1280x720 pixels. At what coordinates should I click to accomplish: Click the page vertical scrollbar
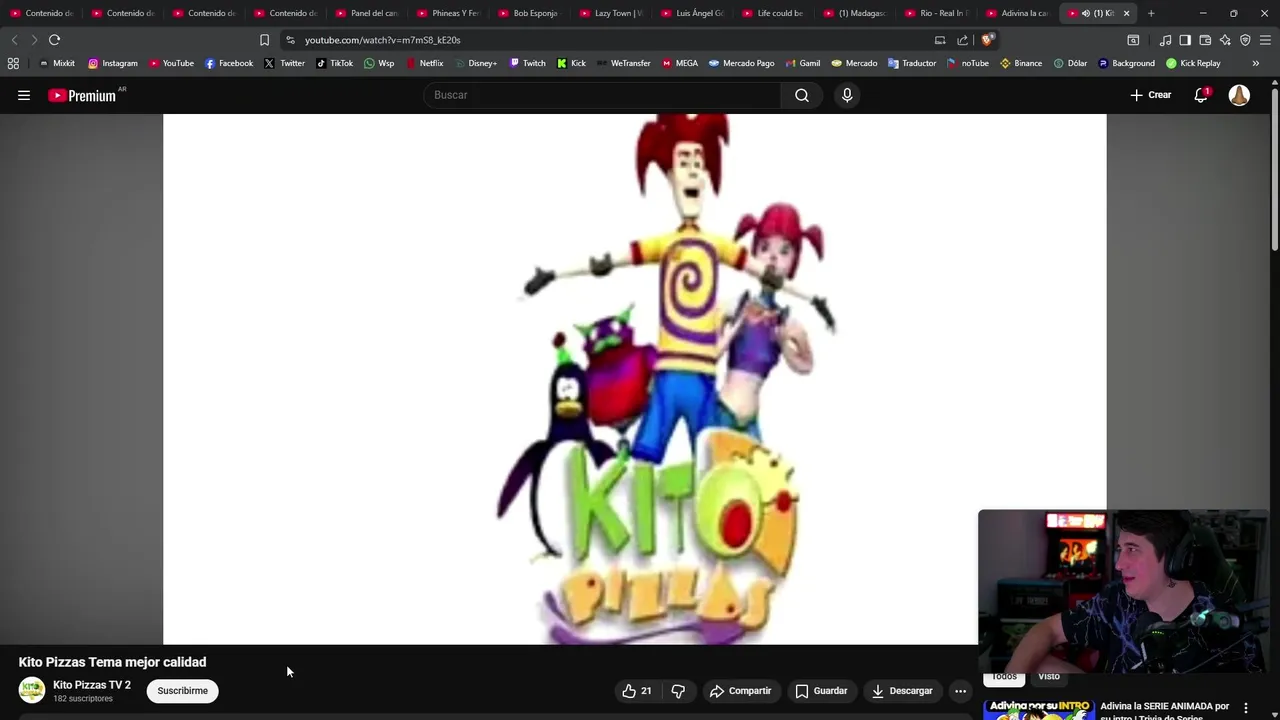point(1275,170)
